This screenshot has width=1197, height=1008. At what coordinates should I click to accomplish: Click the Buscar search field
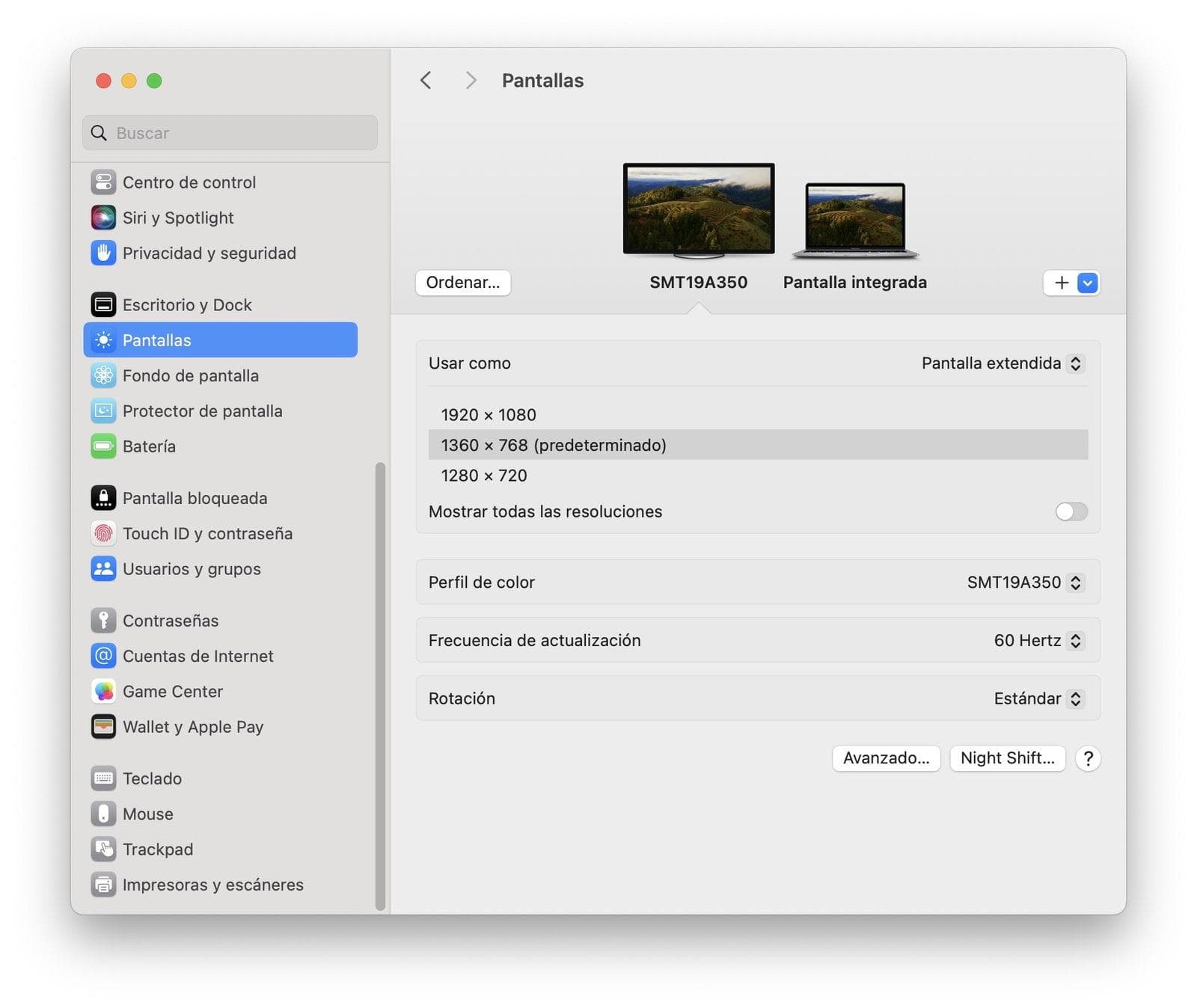coord(230,133)
